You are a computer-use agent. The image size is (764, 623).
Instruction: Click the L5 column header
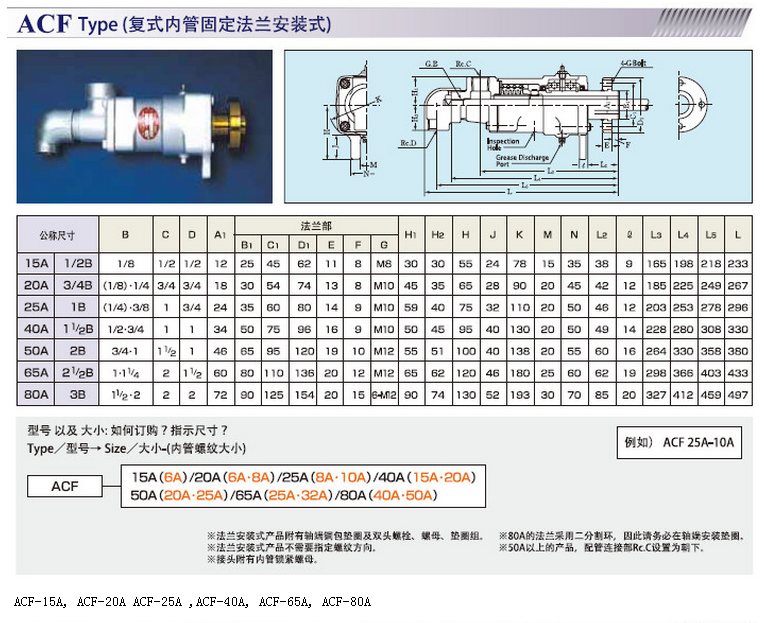711,235
